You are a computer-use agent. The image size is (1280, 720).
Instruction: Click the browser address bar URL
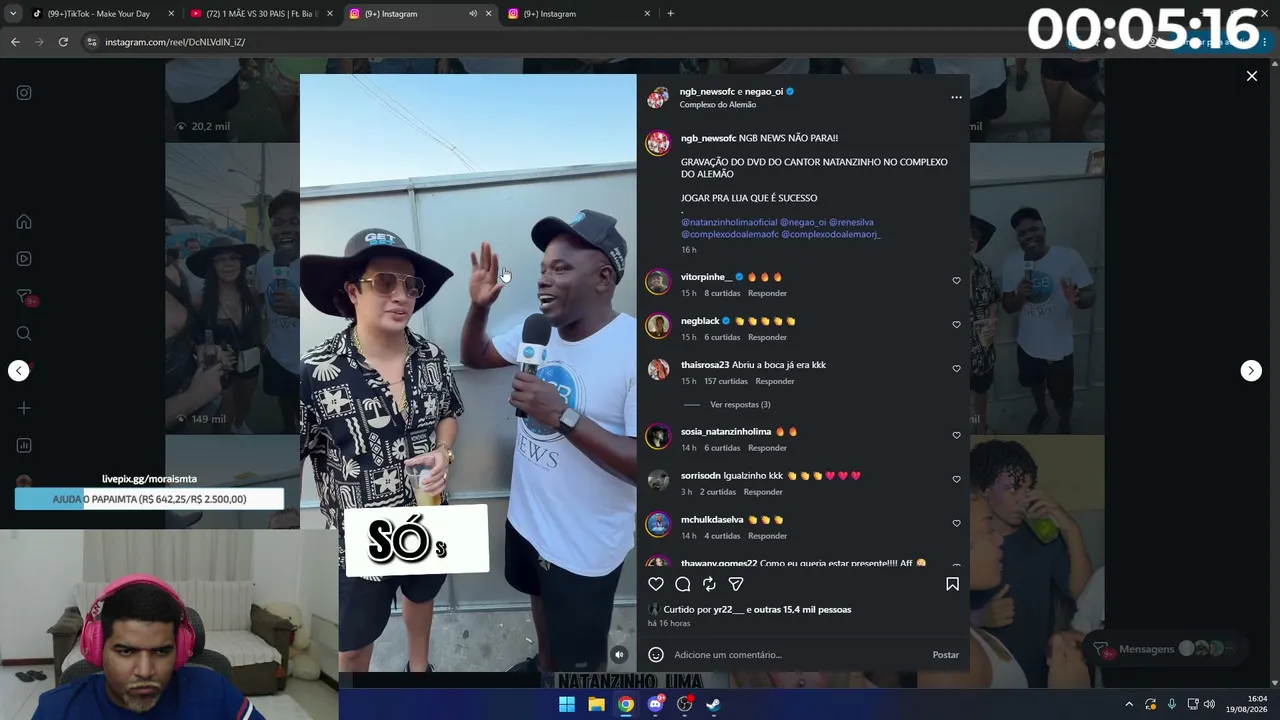(x=175, y=42)
